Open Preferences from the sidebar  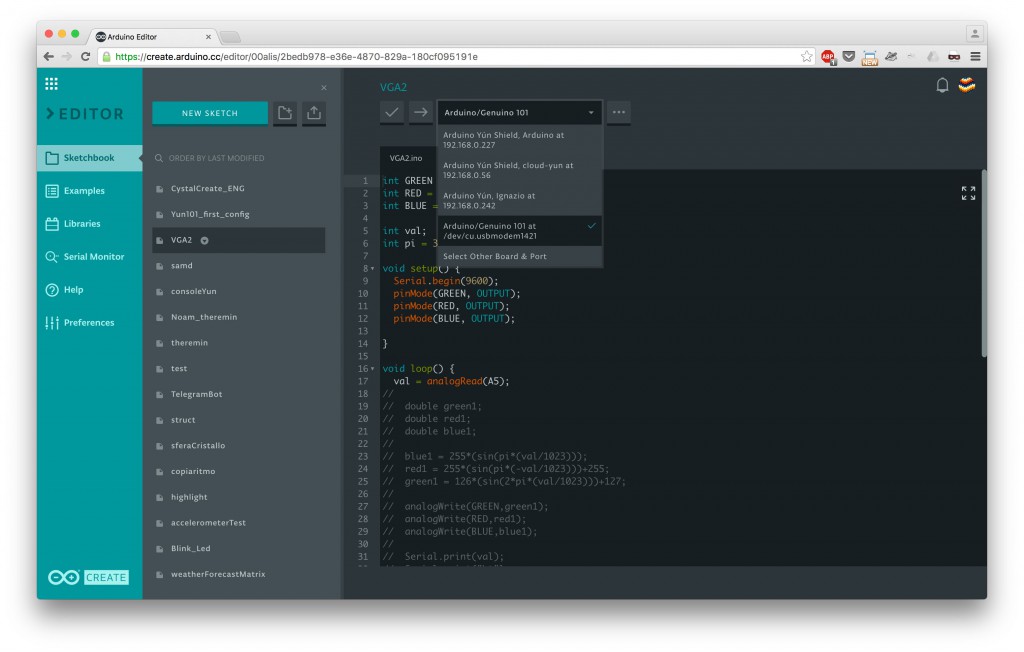click(x=88, y=322)
